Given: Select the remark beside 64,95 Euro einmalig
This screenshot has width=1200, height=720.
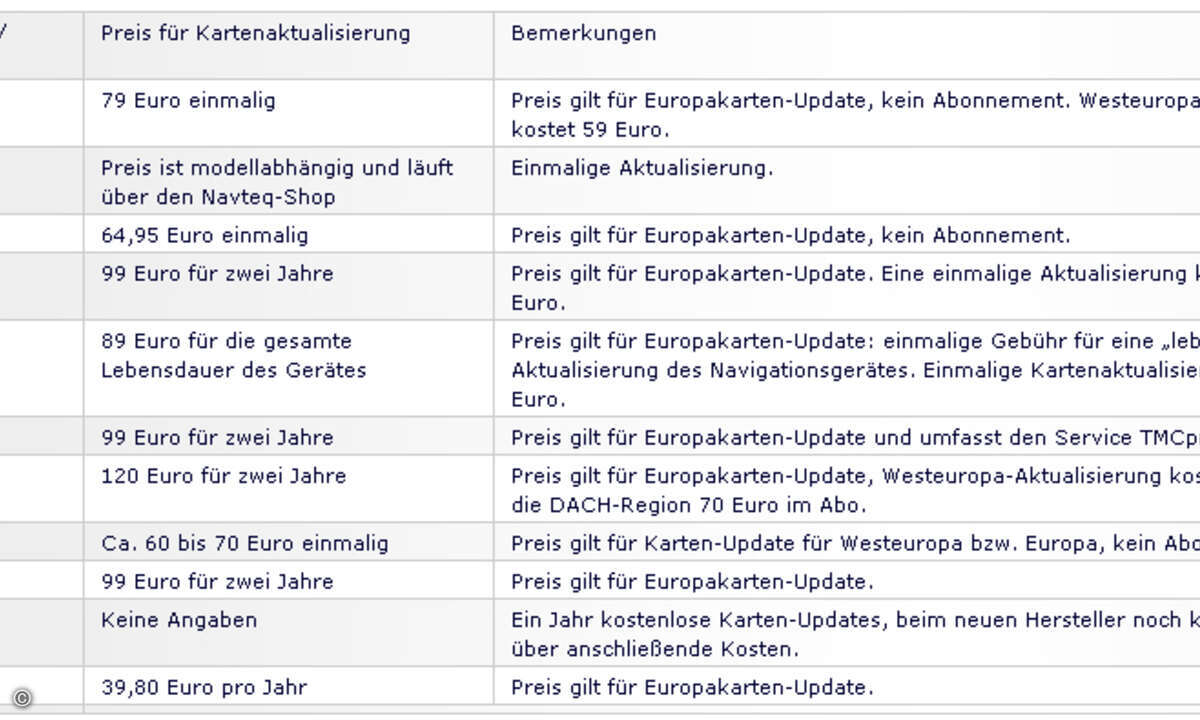Looking at the screenshot, I should 847,234.
